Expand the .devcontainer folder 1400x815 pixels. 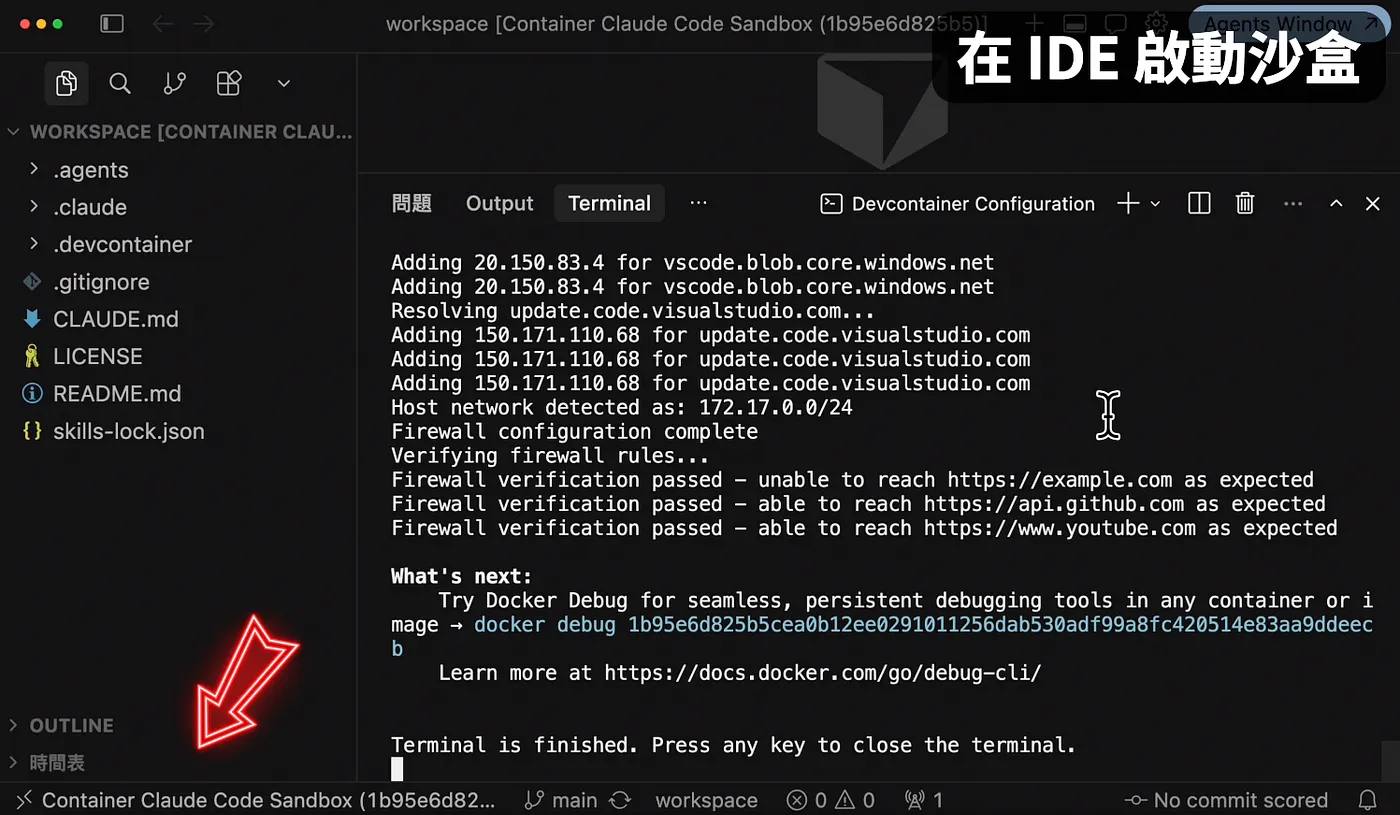(x=178, y=244)
